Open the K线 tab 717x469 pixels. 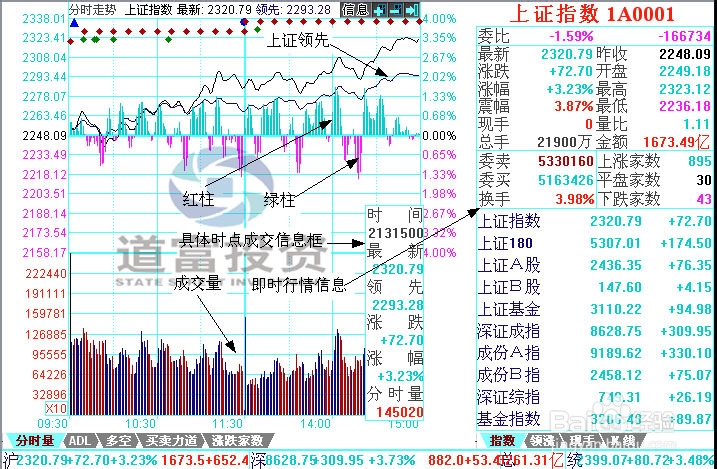621,441
